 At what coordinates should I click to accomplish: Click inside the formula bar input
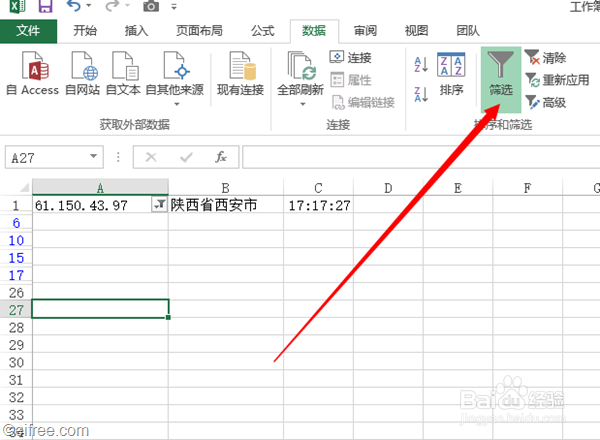pos(421,157)
